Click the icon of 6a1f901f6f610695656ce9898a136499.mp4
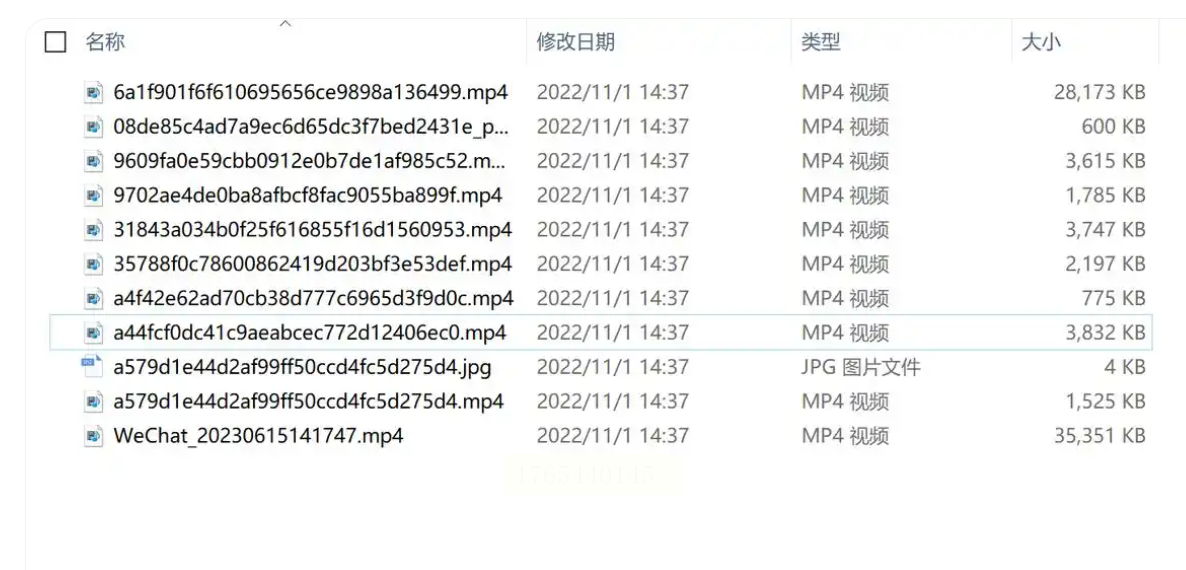Image resolution: width=1186 pixels, height=570 pixels. 93,92
